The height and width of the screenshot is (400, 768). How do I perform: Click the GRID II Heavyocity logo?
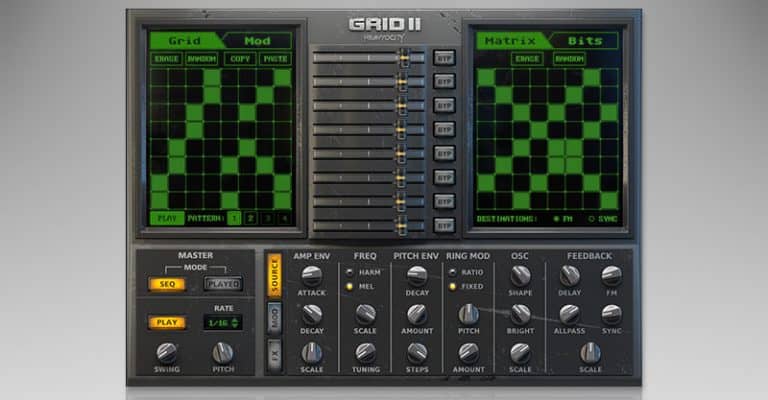(x=385, y=29)
